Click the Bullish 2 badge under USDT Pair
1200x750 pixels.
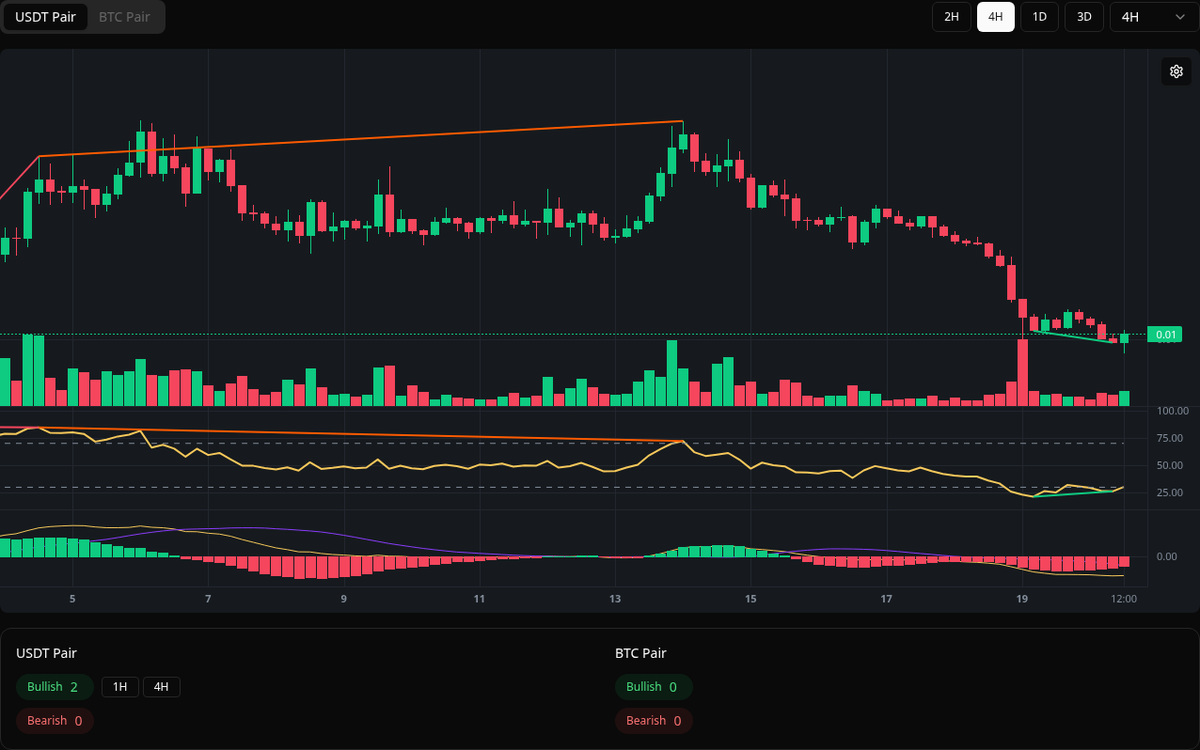(x=54, y=687)
